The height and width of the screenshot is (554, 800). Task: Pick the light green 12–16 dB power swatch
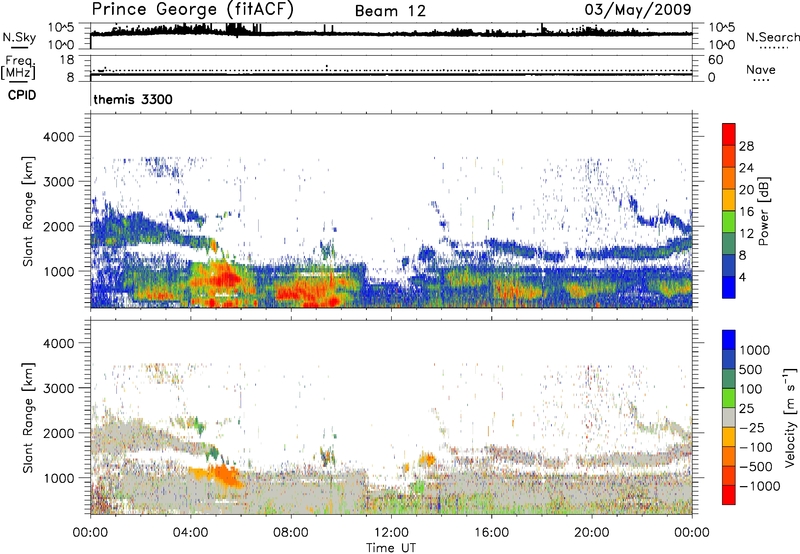(729, 222)
